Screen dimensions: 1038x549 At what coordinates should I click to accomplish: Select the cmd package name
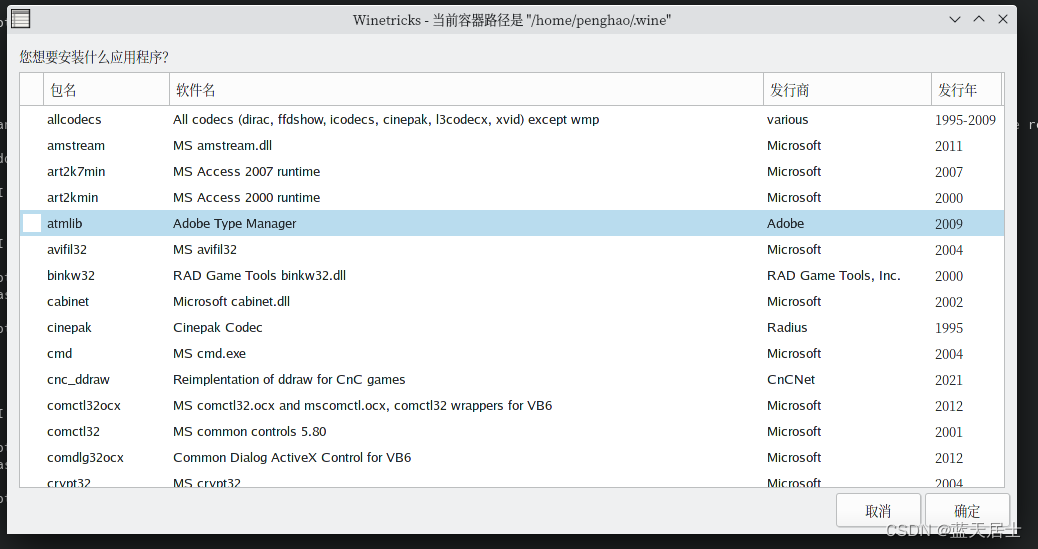click(x=60, y=354)
